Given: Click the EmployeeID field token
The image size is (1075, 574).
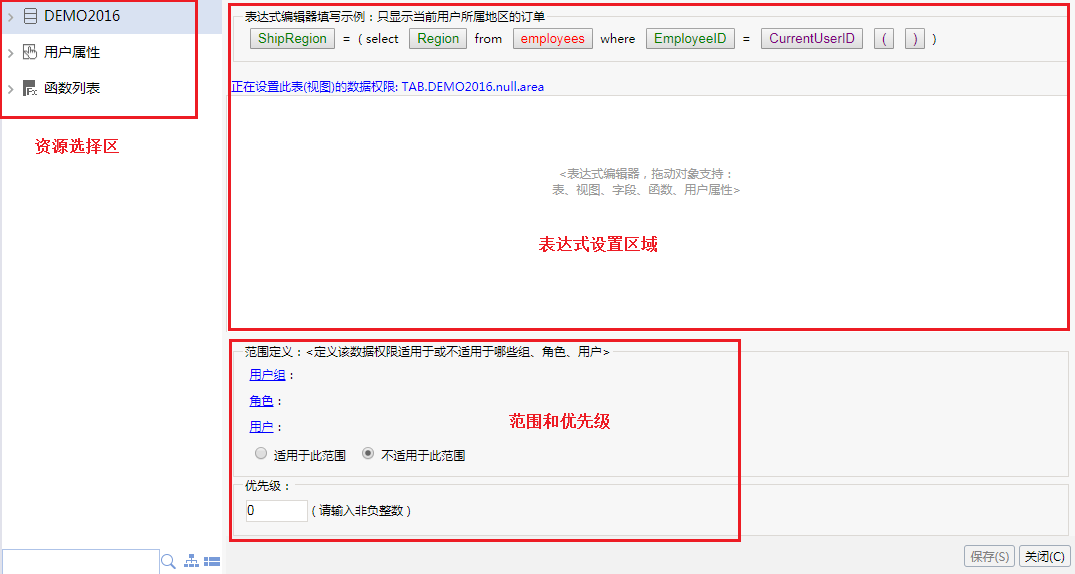Looking at the screenshot, I should pyautogui.click(x=690, y=38).
